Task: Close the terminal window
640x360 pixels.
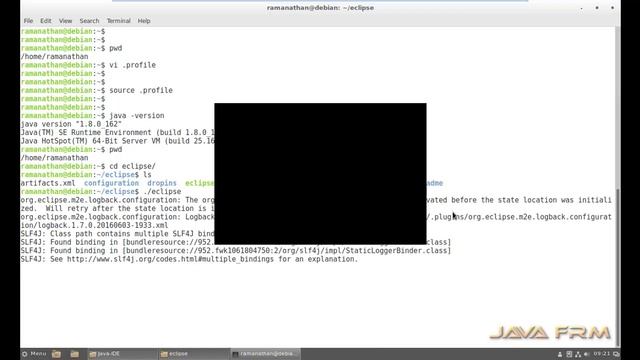Action: coord(612,8)
